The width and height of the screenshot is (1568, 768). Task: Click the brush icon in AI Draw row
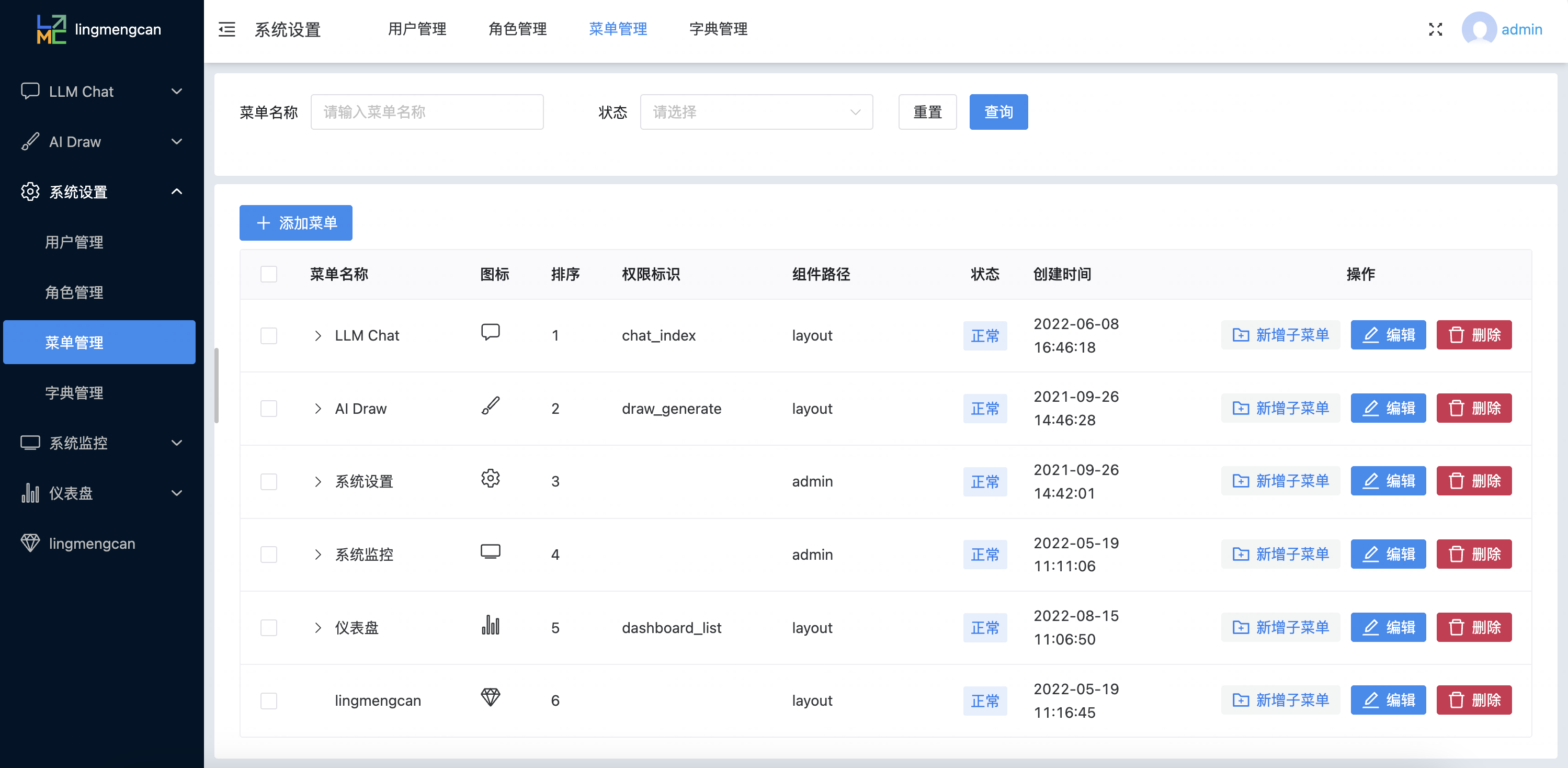490,405
